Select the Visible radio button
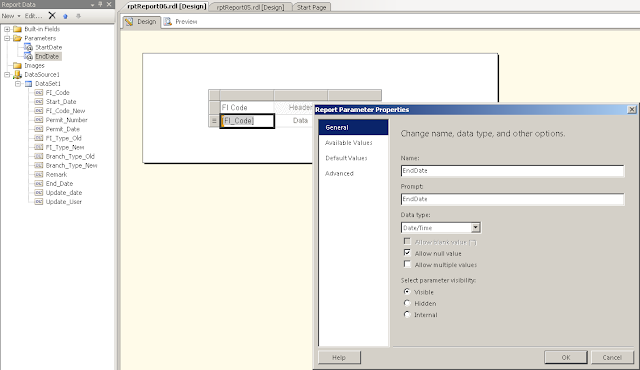Viewport: 640px width, 370px height. point(407,292)
